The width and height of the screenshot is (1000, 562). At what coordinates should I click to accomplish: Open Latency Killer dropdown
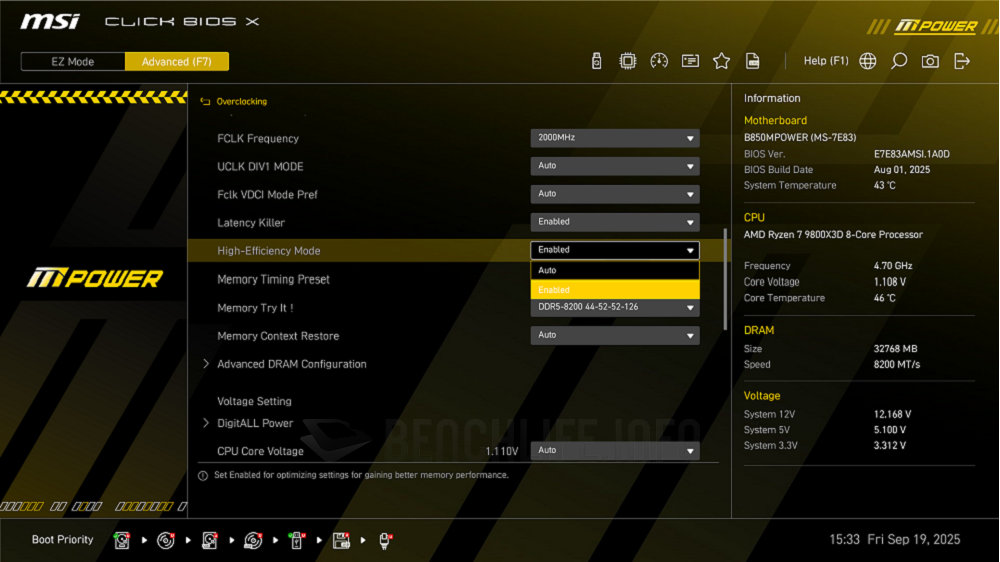click(615, 222)
